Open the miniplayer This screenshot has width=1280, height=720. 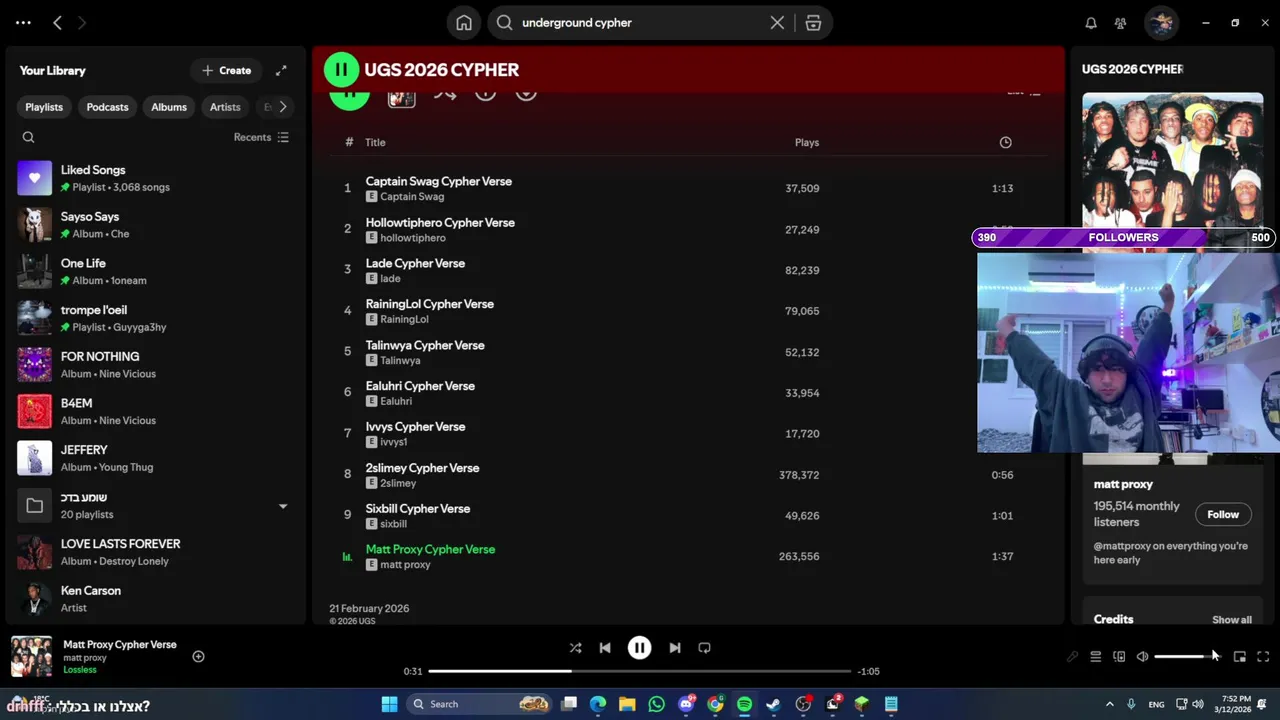(1240, 656)
